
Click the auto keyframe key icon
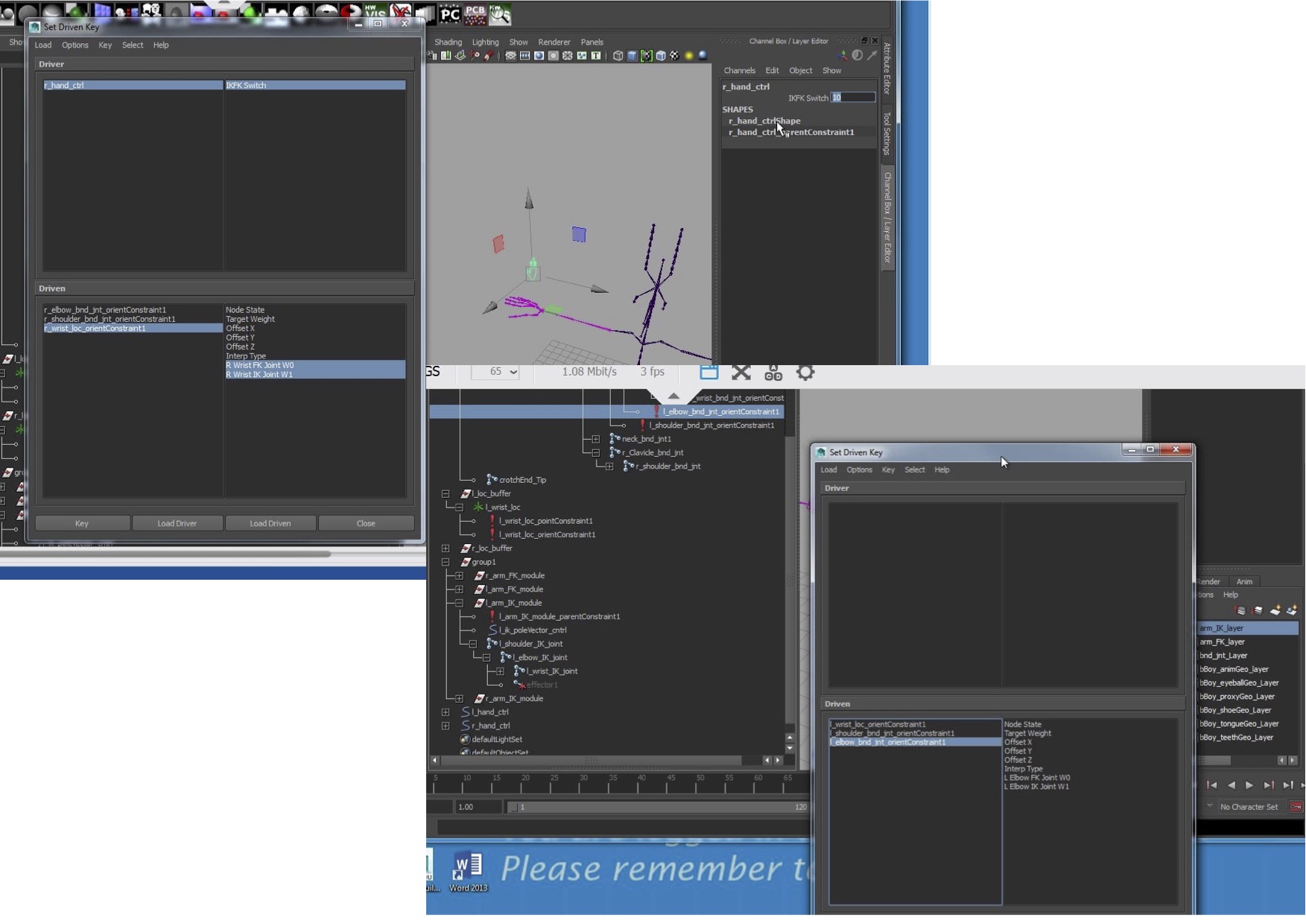(1296, 807)
